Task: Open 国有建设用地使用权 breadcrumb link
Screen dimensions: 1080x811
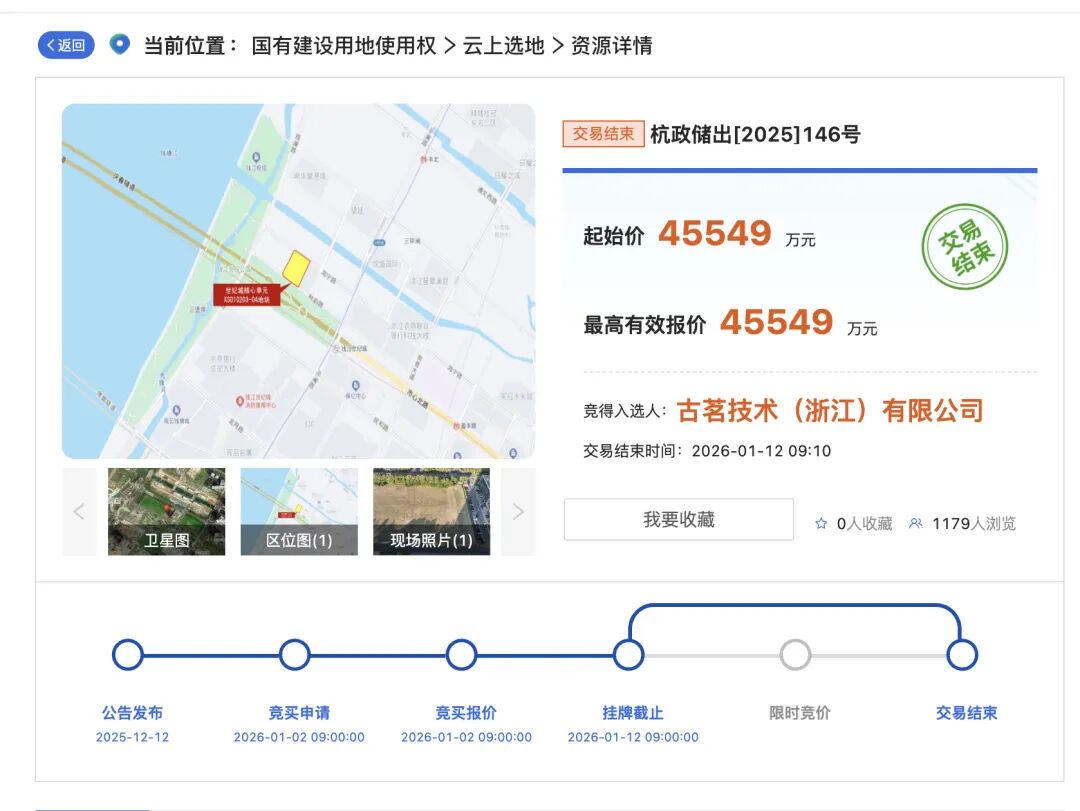Action: [x=344, y=45]
